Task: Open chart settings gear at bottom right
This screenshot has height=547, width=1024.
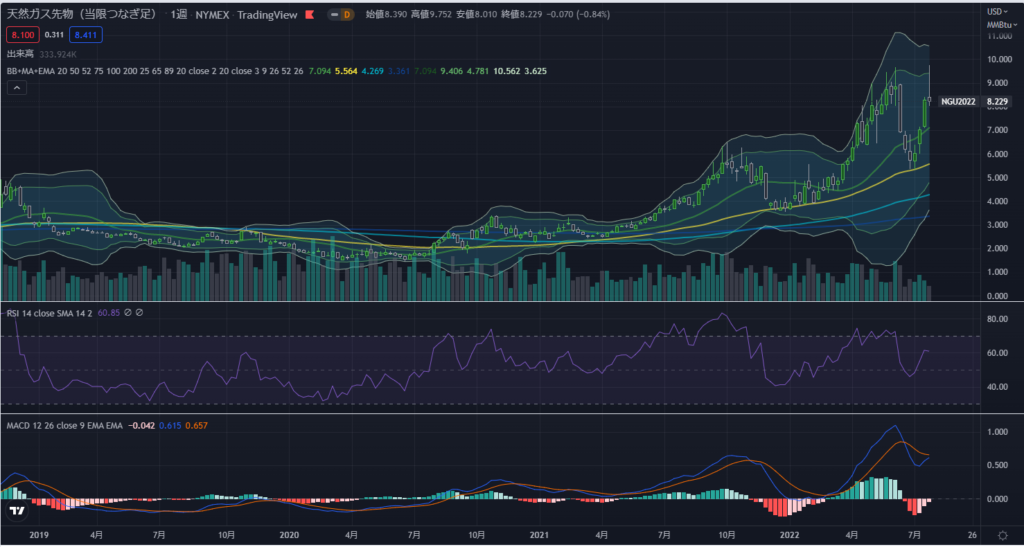Action: click(x=1002, y=535)
